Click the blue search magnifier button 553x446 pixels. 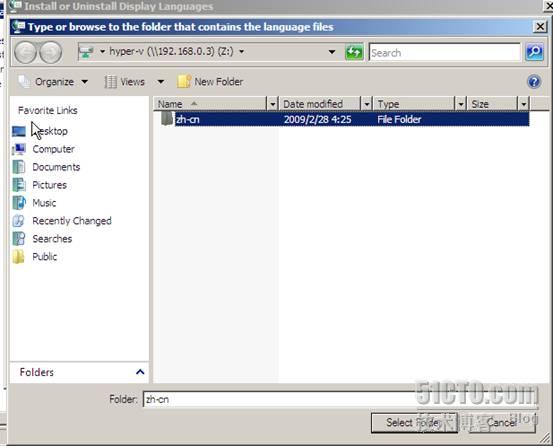(535, 53)
